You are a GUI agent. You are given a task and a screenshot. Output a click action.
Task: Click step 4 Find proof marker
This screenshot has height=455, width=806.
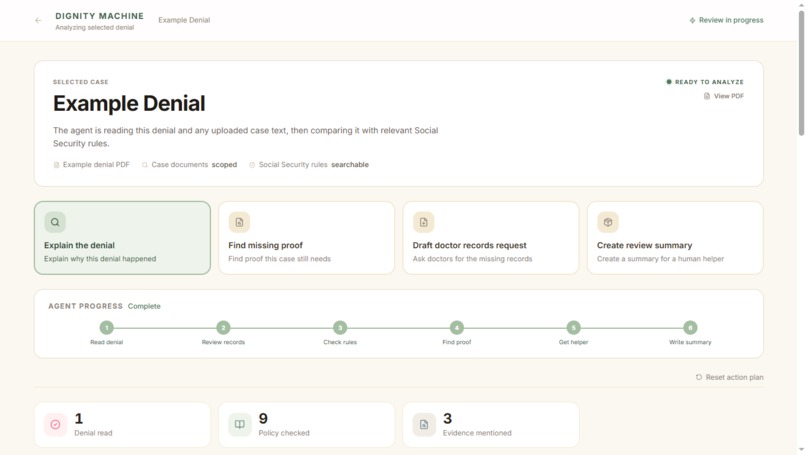click(x=456, y=327)
